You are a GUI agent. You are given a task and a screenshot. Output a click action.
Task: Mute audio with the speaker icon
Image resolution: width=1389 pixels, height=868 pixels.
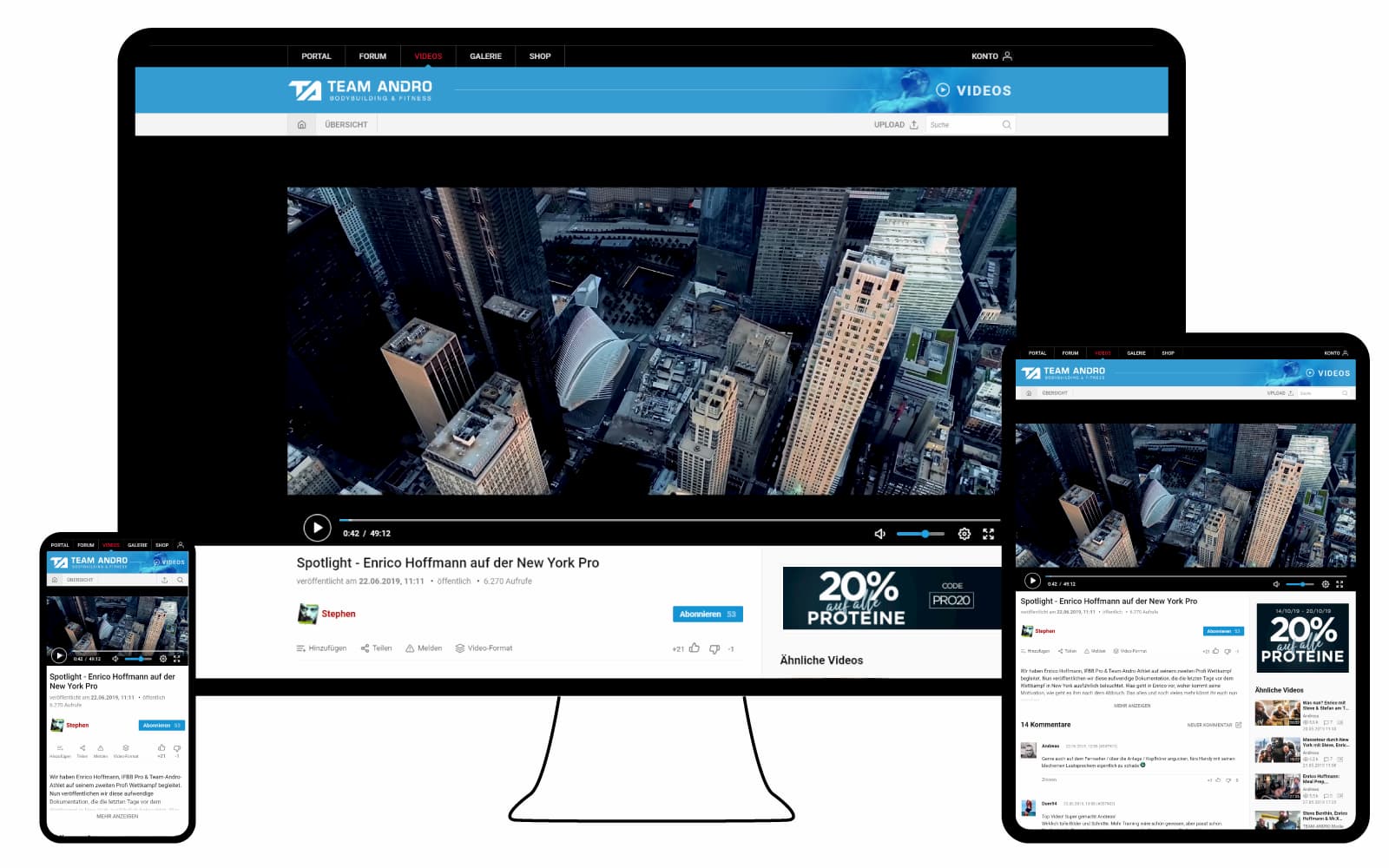pos(879,533)
